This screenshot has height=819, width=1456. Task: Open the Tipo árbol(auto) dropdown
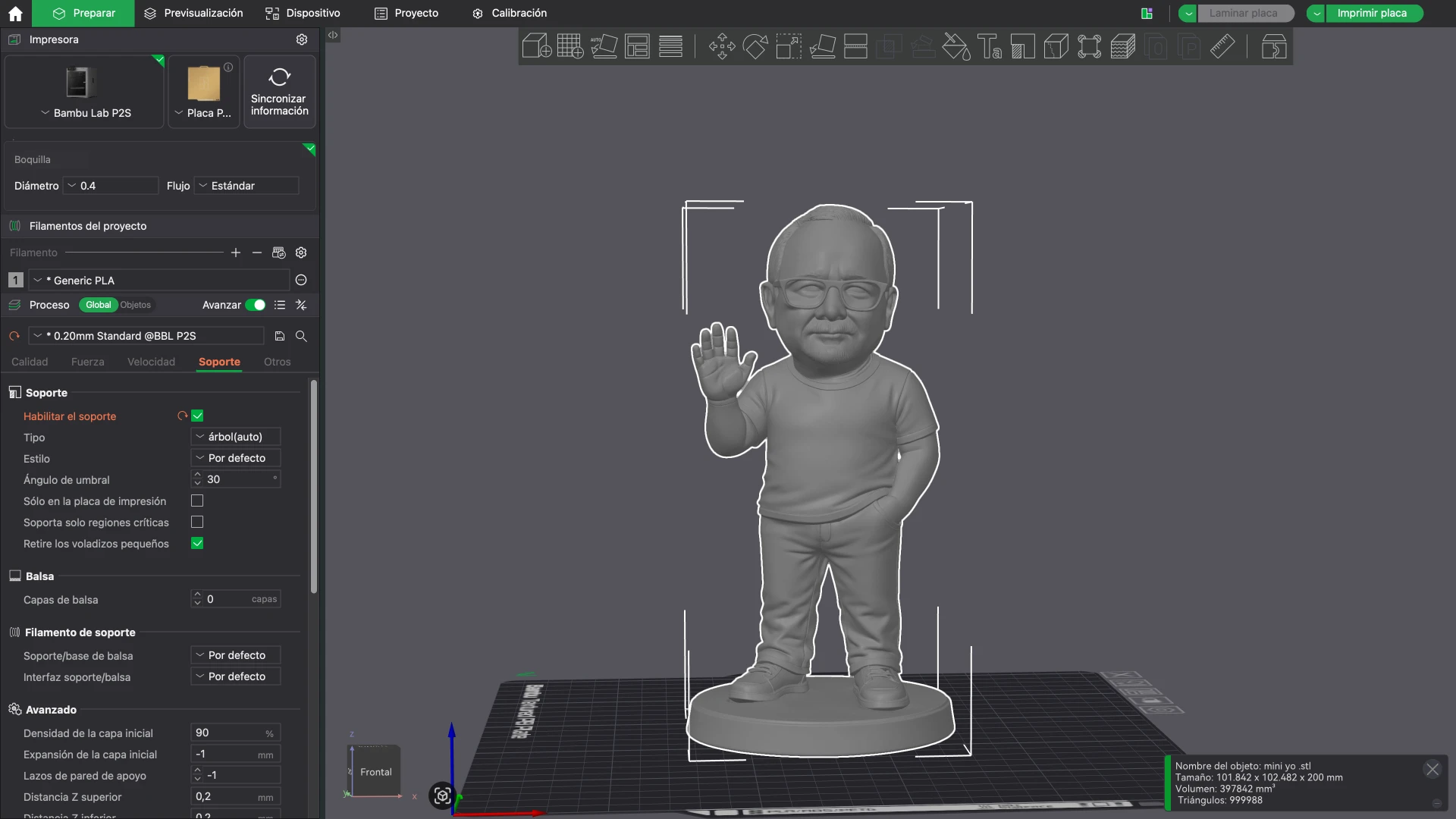(x=236, y=437)
